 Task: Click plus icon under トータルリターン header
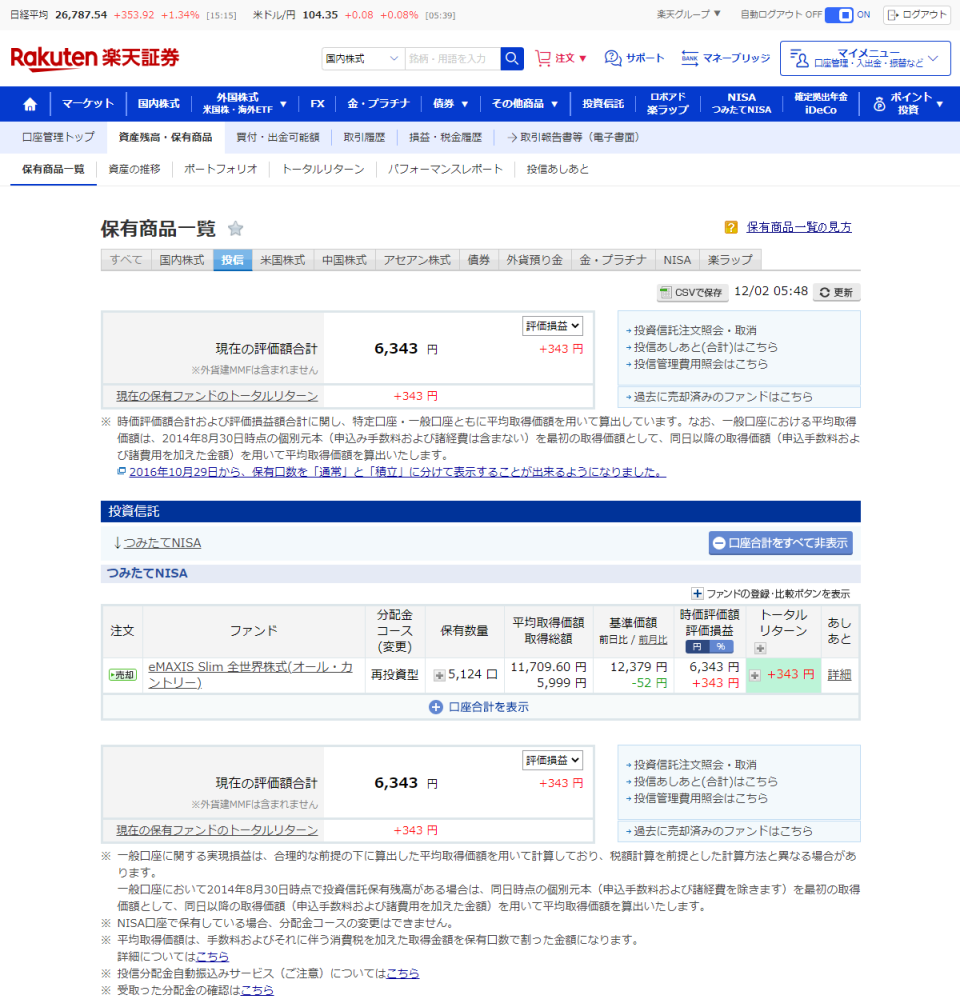(x=760, y=649)
